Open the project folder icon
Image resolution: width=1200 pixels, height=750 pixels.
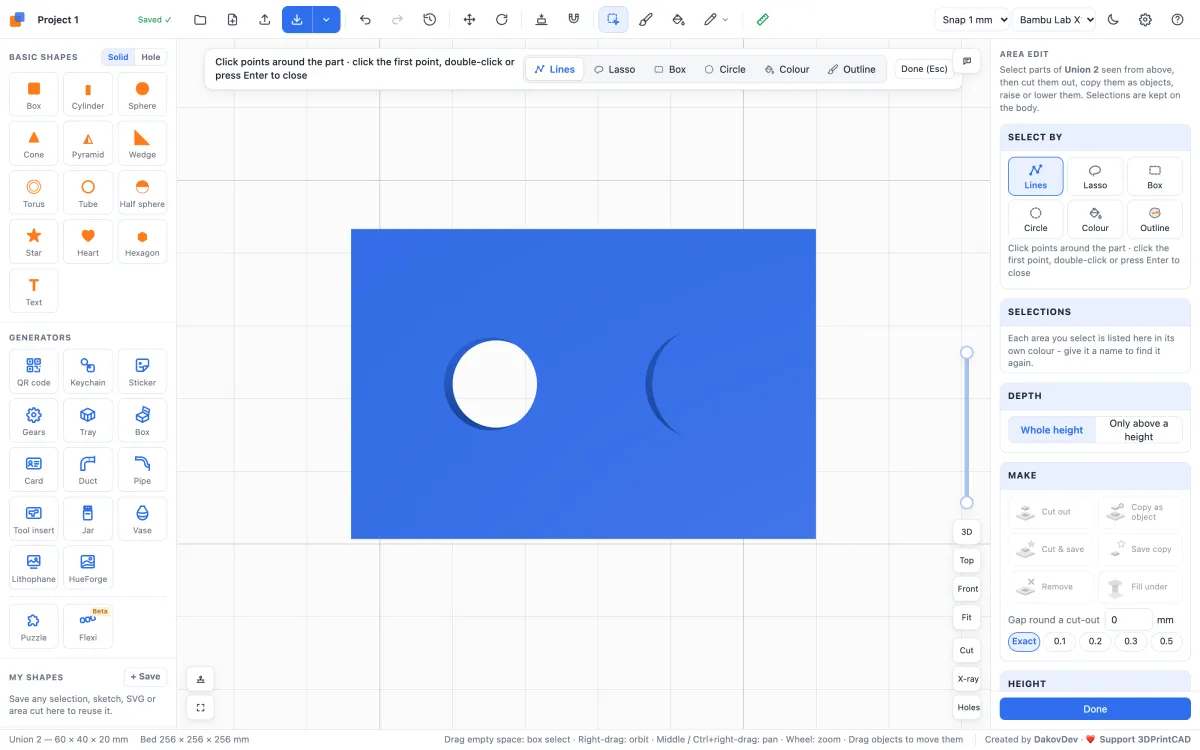200,20
